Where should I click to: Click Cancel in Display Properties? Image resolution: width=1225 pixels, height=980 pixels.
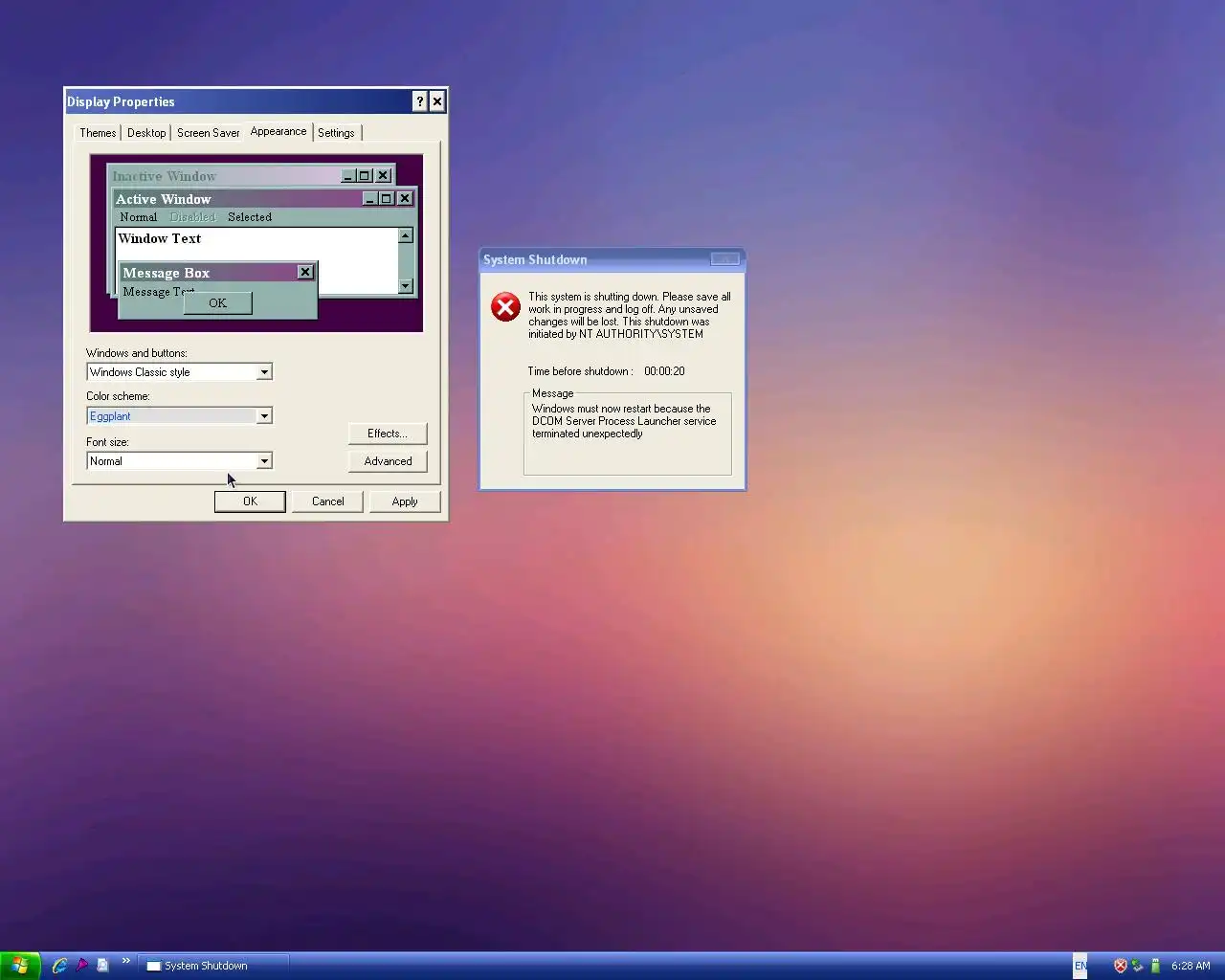327,501
